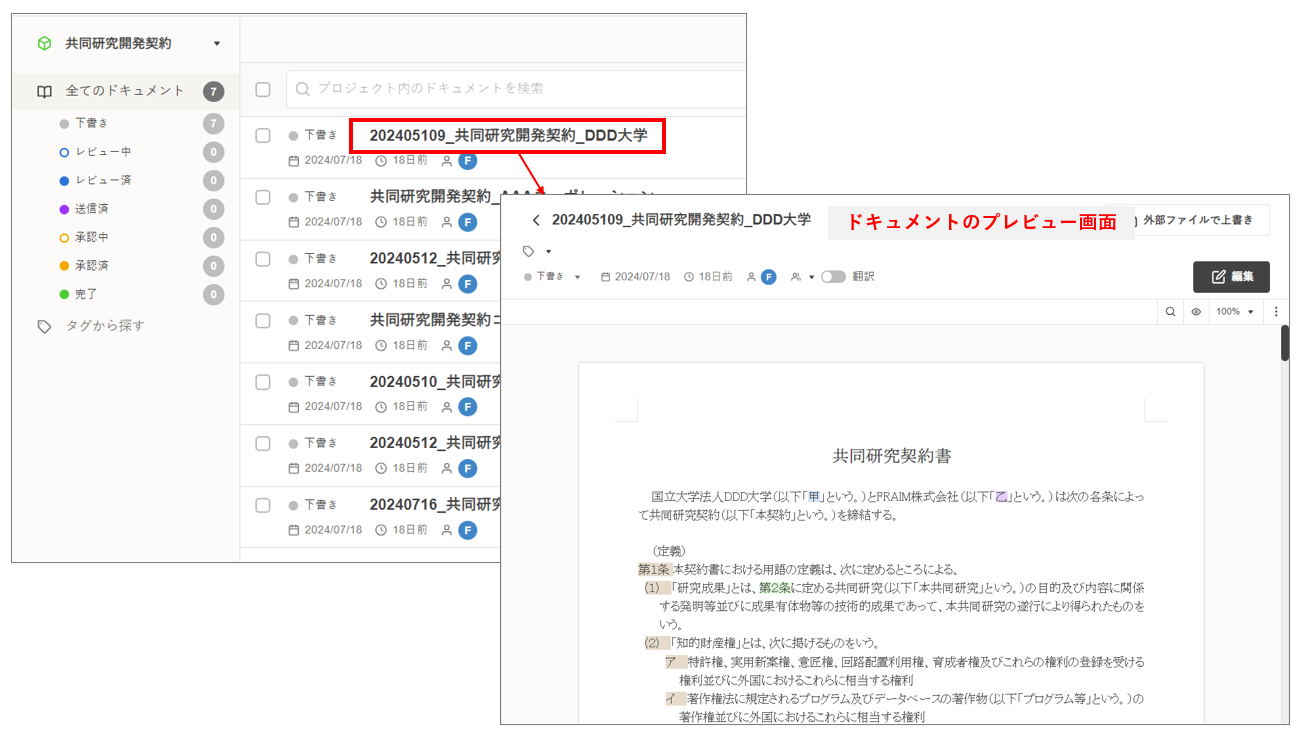Tick the checkbox for the 20240716 document

[x=263, y=505]
